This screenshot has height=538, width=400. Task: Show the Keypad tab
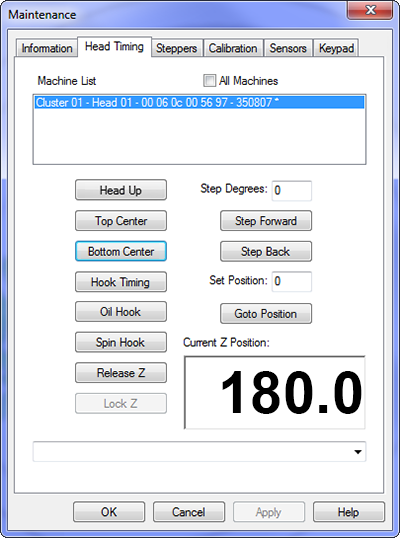[x=336, y=48]
